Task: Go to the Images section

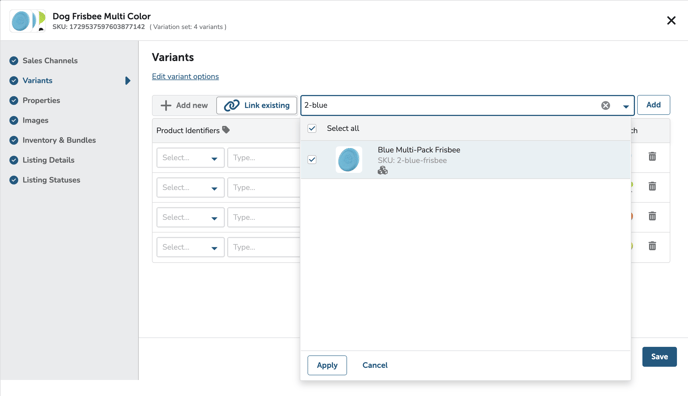Action: [x=35, y=120]
